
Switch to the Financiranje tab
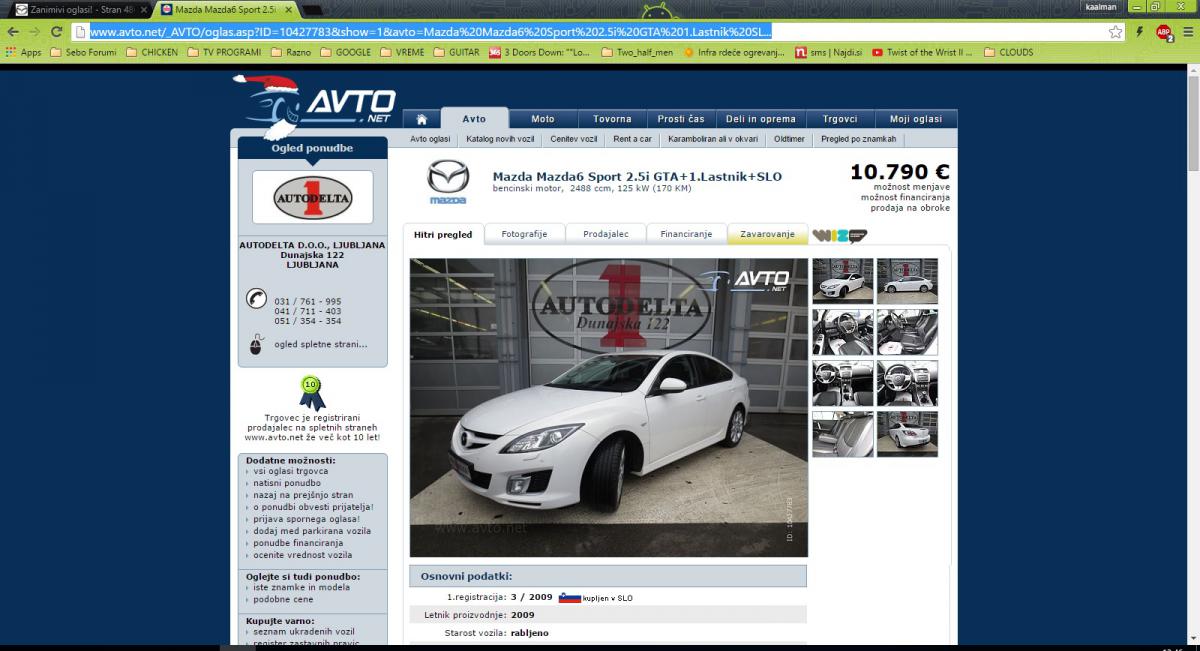[x=686, y=234]
